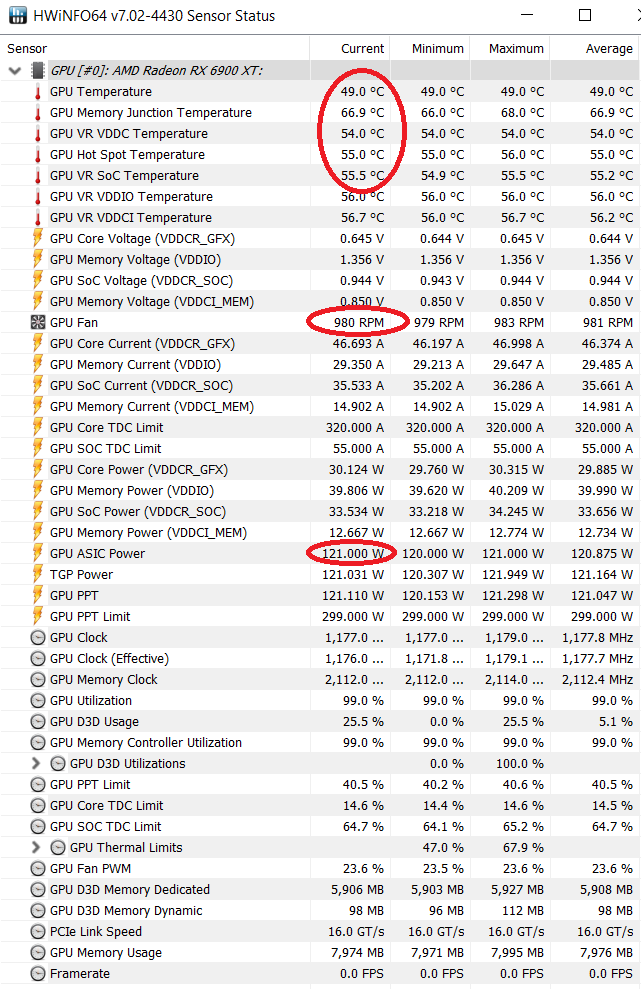Click clock icon of GPU Fan PWM row
This screenshot has width=641, height=989.
[x=38, y=869]
